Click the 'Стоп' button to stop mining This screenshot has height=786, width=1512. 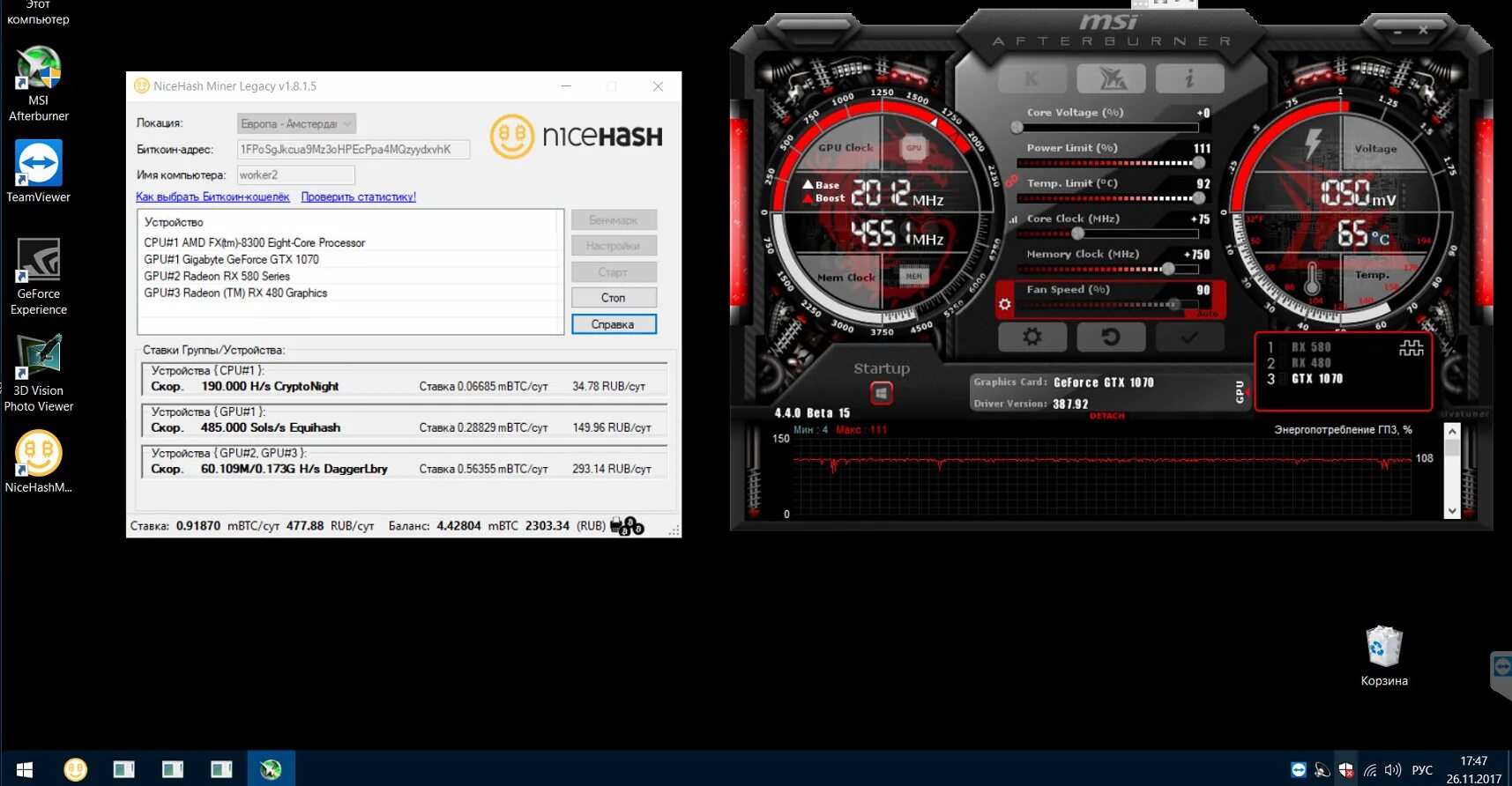click(x=614, y=298)
